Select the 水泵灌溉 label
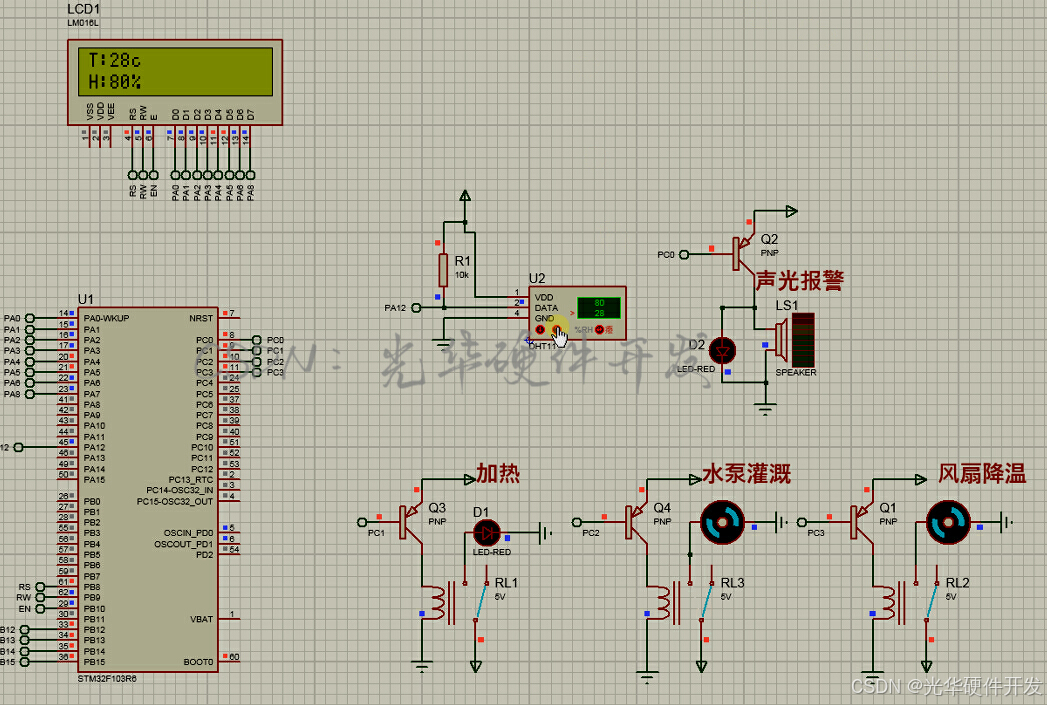1047x705 pixels. click(747, 474)
